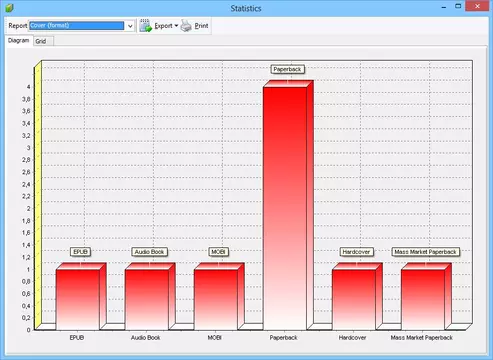493x360 pixels.
Task: Click the Print button label
Action: [201, 26]
